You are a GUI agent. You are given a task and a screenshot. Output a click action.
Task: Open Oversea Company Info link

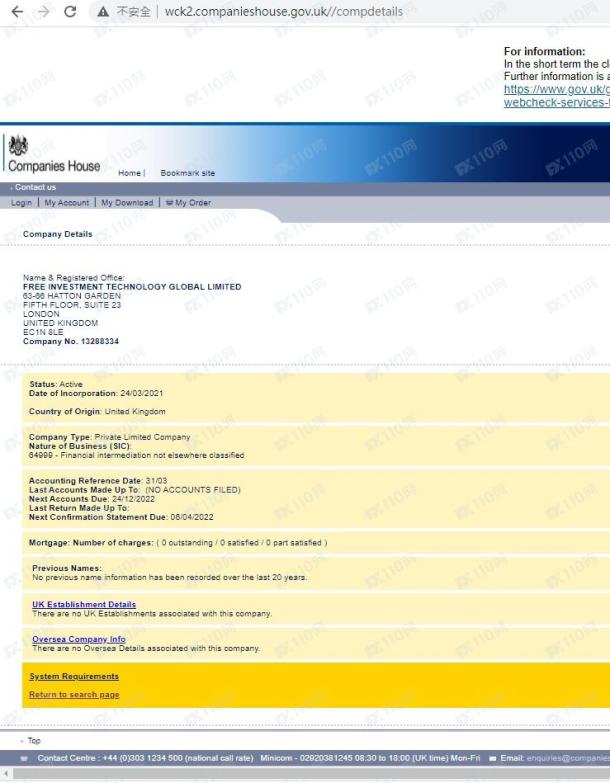click(x=78, y=639)
